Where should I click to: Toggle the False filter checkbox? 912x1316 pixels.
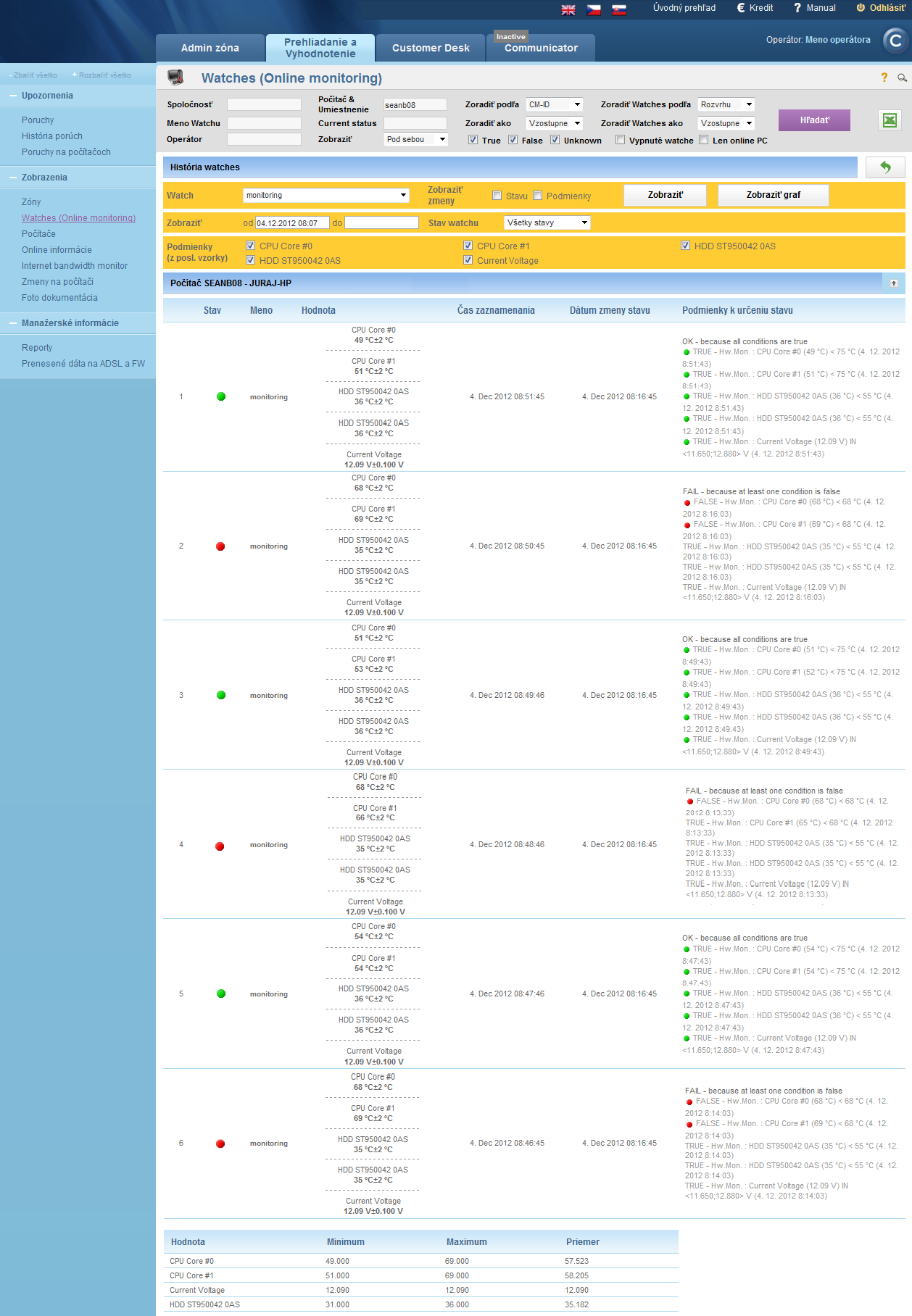(513, 140)
